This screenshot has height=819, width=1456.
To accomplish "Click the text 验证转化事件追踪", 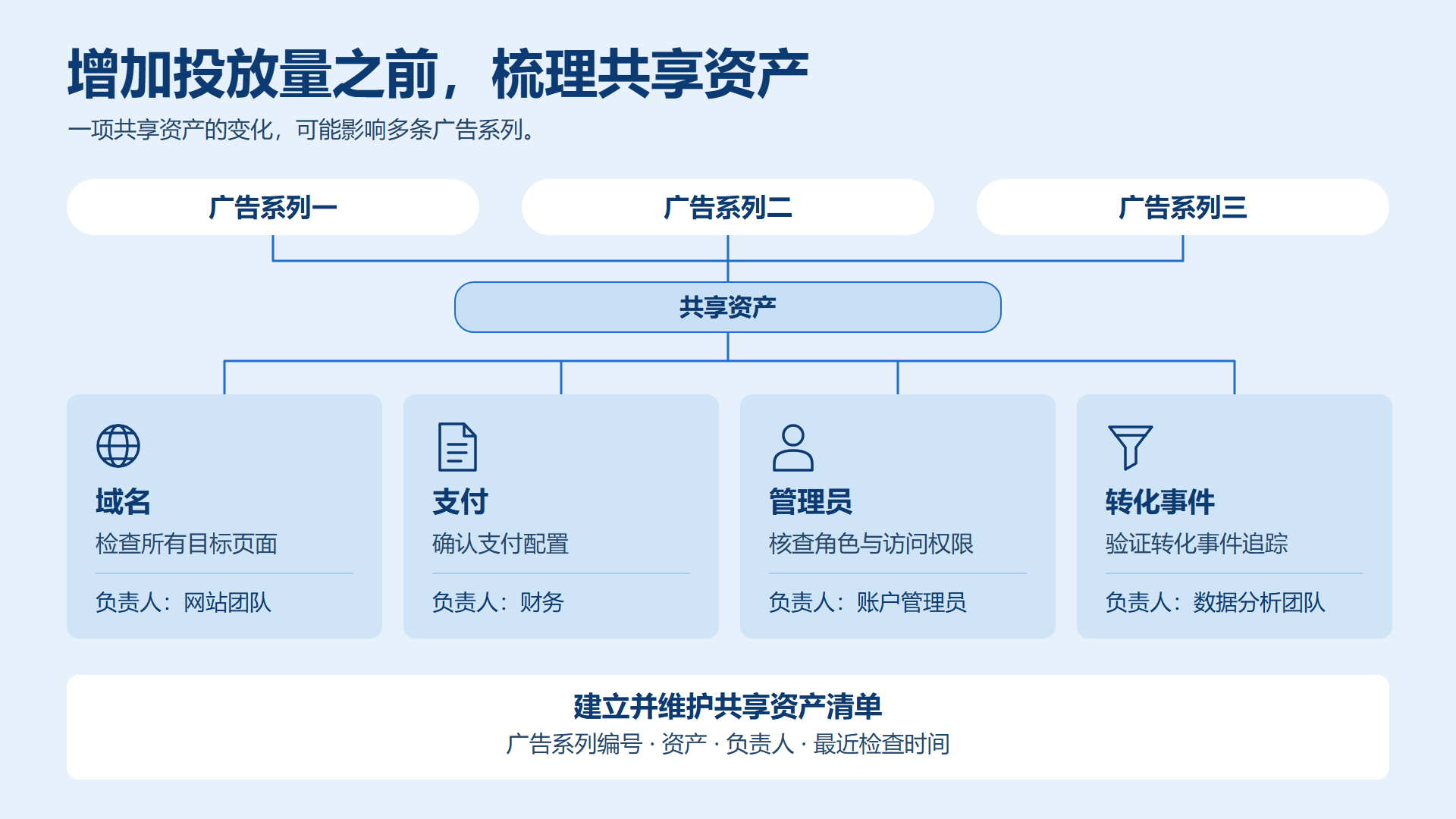I will [1197, 544].
